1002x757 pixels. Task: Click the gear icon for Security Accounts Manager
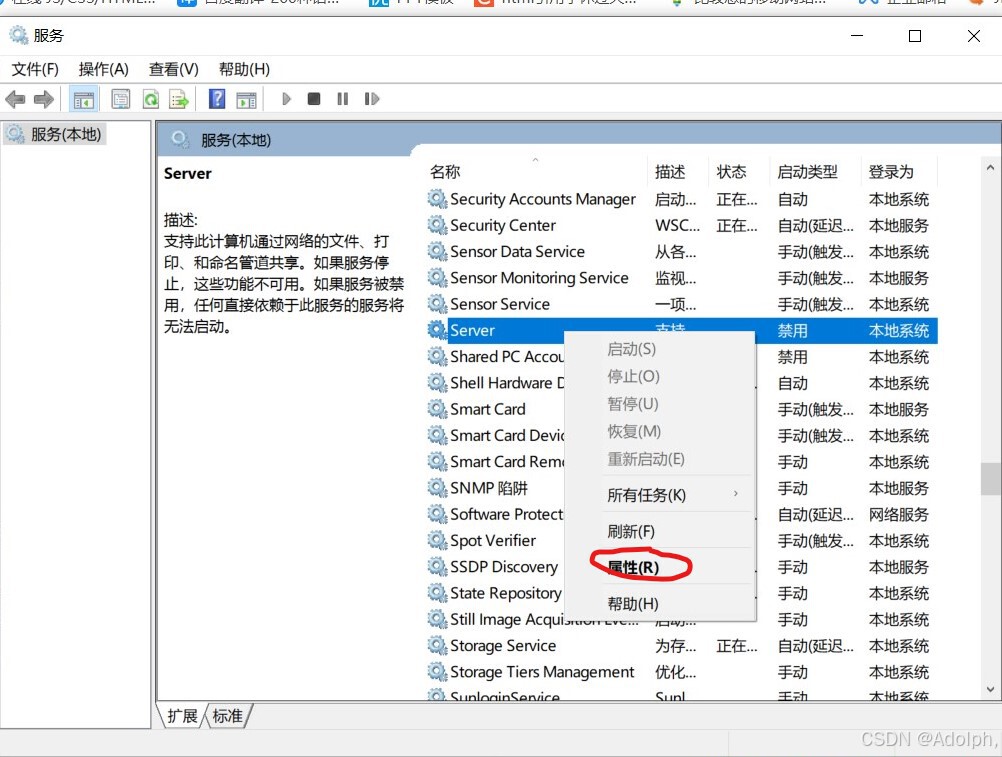pos(437,199)
